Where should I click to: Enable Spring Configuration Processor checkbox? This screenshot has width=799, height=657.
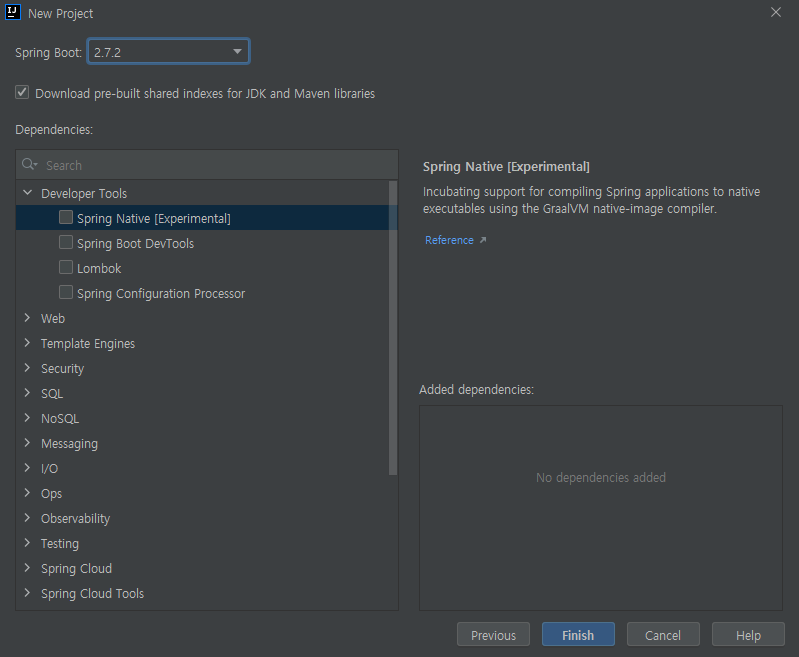point(66,293)
